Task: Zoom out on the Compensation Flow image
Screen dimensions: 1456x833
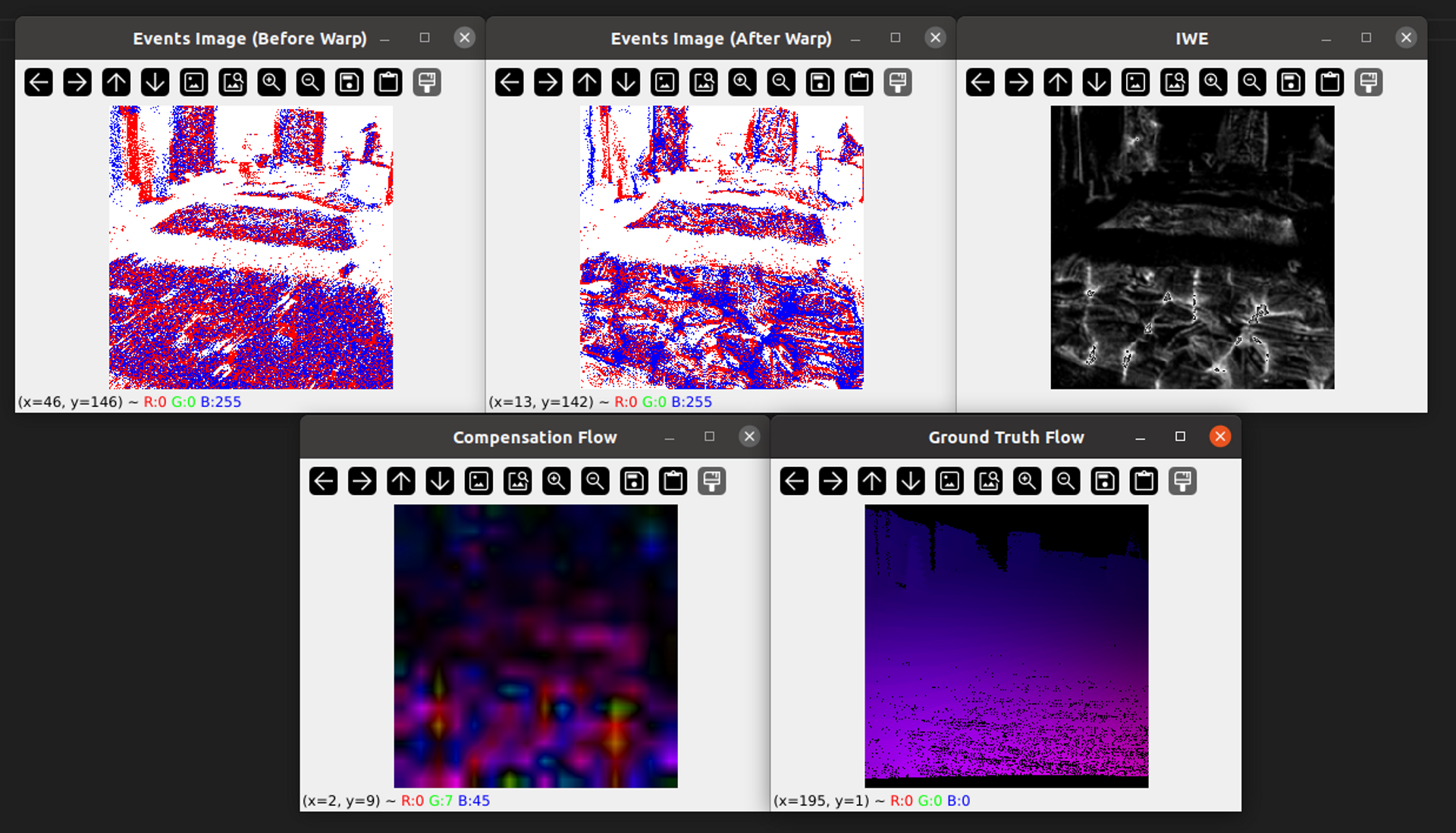Action: point(595,481)
